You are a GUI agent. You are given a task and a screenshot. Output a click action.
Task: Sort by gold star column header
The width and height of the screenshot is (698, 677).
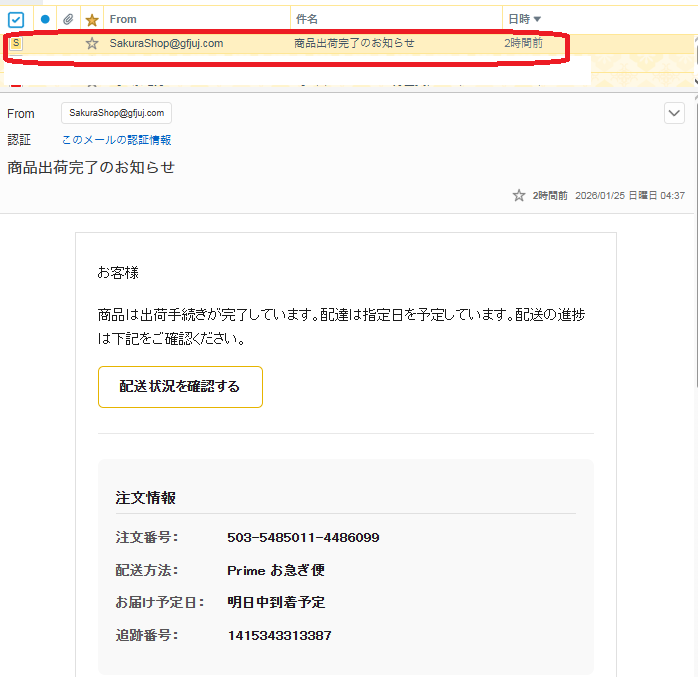[92, 20]
